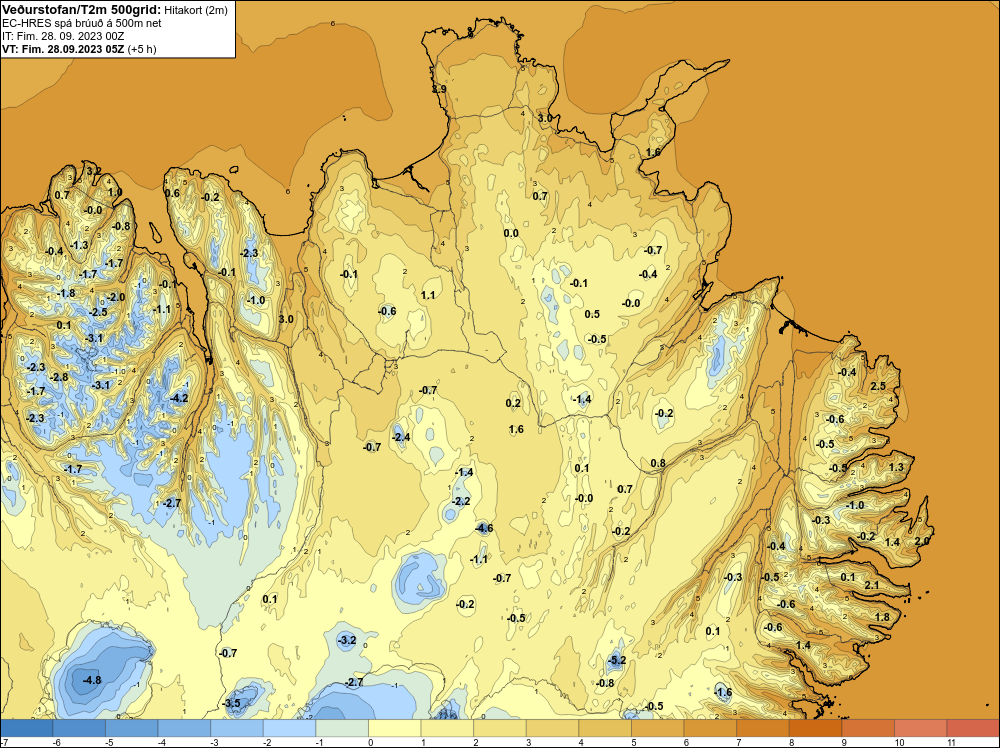
Task: Click the legend scale label '-6'
Action: [x=57, y=743]
